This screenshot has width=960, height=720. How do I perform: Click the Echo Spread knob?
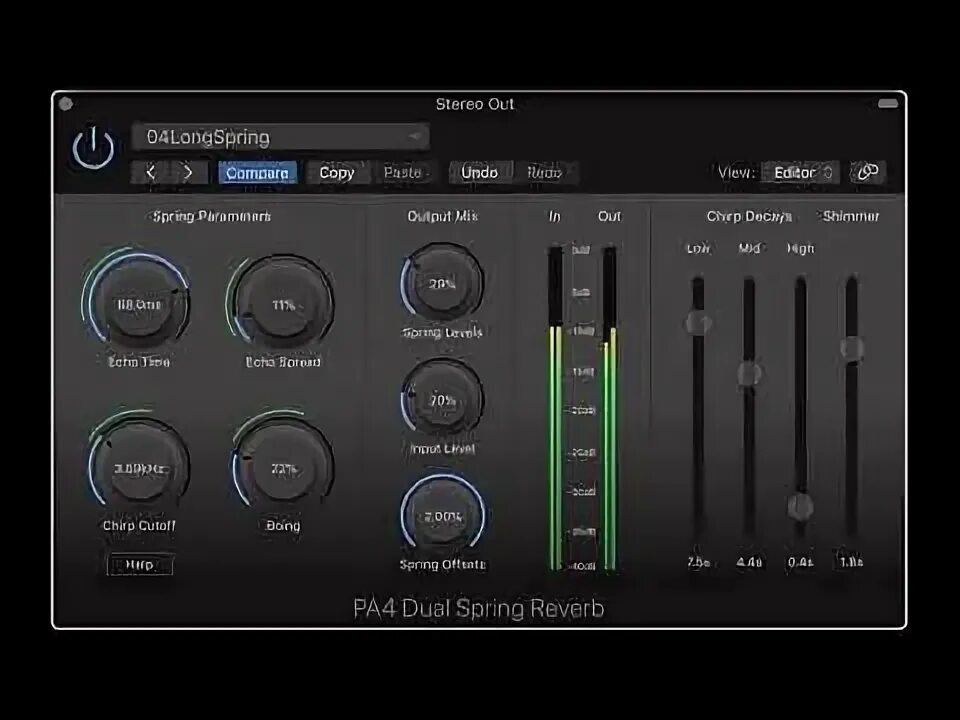click(x=283, y=304)
